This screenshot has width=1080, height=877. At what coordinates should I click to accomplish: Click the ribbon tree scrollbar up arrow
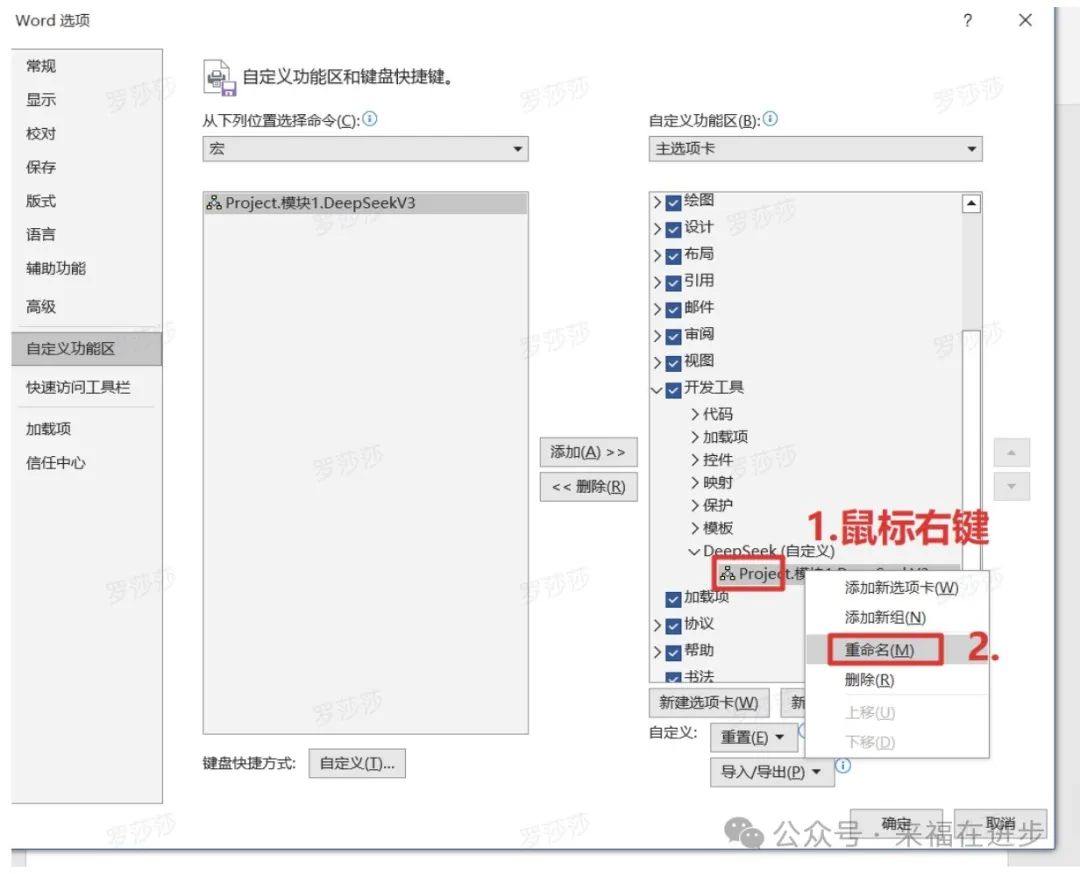click(x=971, y=203)
